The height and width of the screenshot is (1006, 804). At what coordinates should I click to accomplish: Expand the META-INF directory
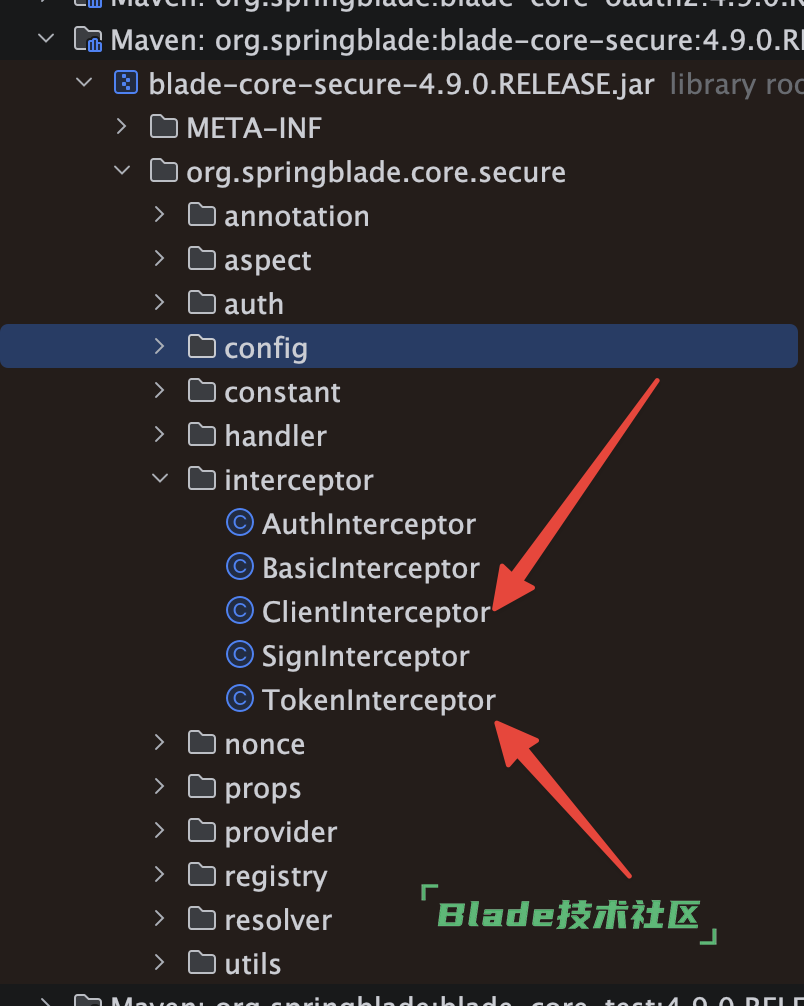(x=122, y=127)
